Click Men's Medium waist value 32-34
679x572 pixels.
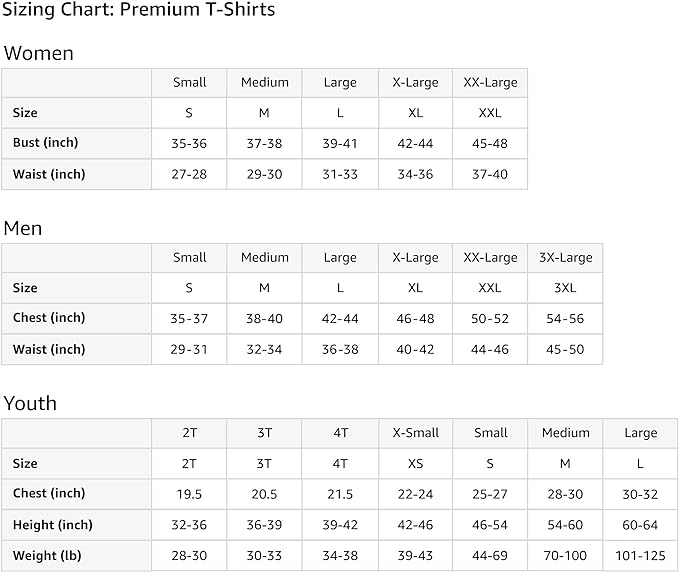pyautogui.click(x=264, y=349)
